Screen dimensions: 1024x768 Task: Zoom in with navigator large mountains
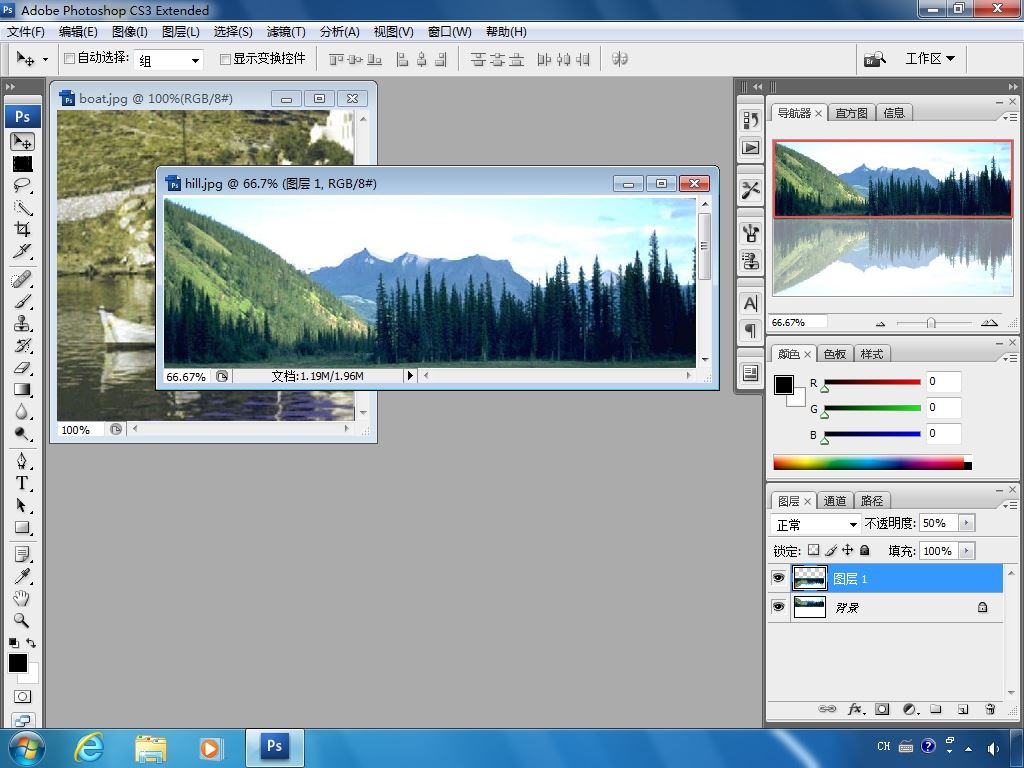tap(989, 323)
